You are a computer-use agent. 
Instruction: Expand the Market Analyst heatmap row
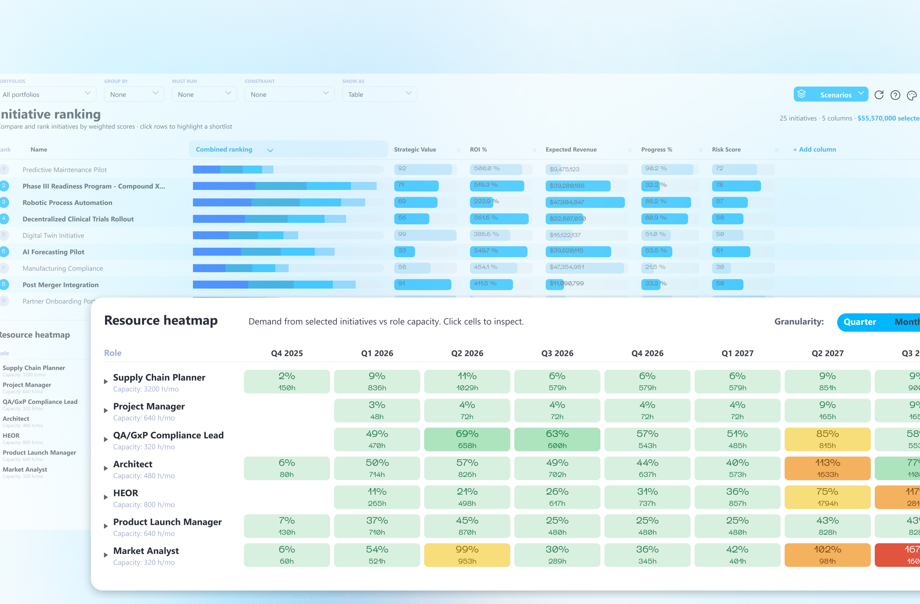click(x=106, y=555)
